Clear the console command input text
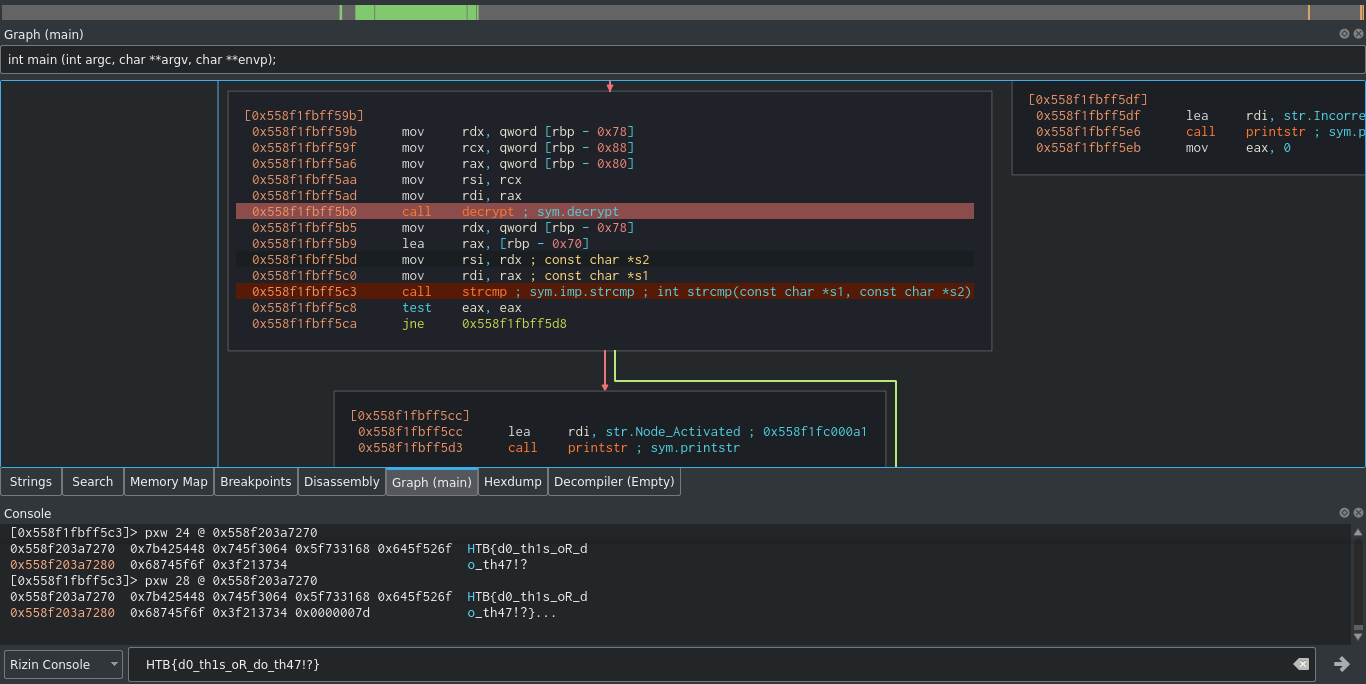The height and width of the screenshot is (684, 1366). [1300, 665]
